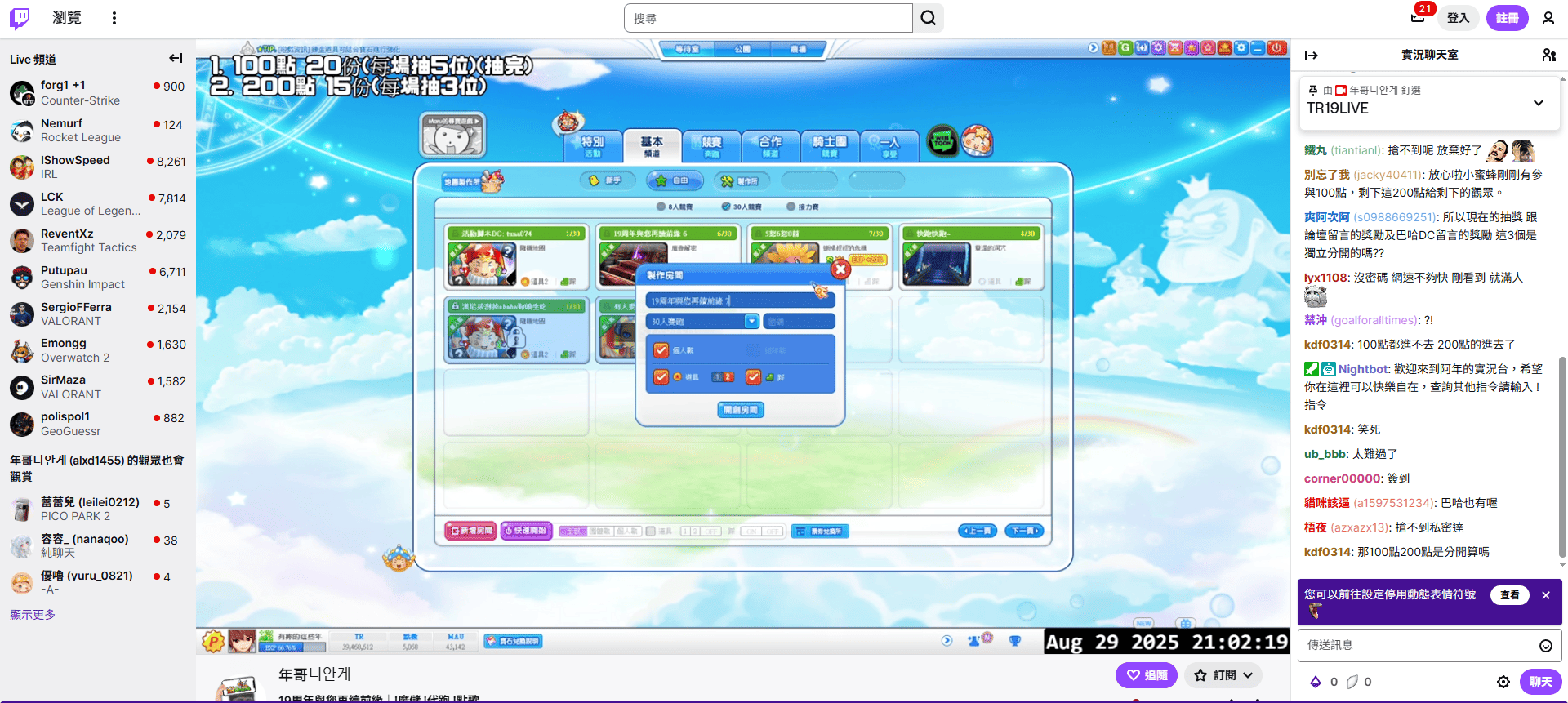Click 顯示更多 to show more channels

[33, 615]
